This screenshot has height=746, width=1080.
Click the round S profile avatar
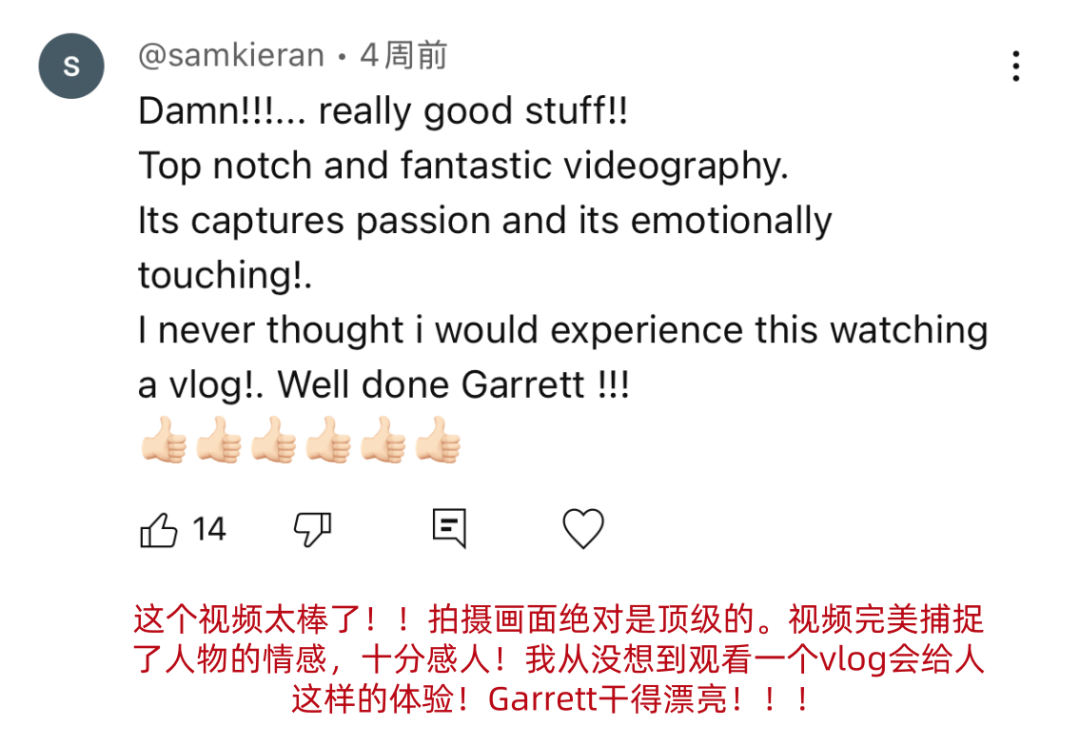[72, 66]
